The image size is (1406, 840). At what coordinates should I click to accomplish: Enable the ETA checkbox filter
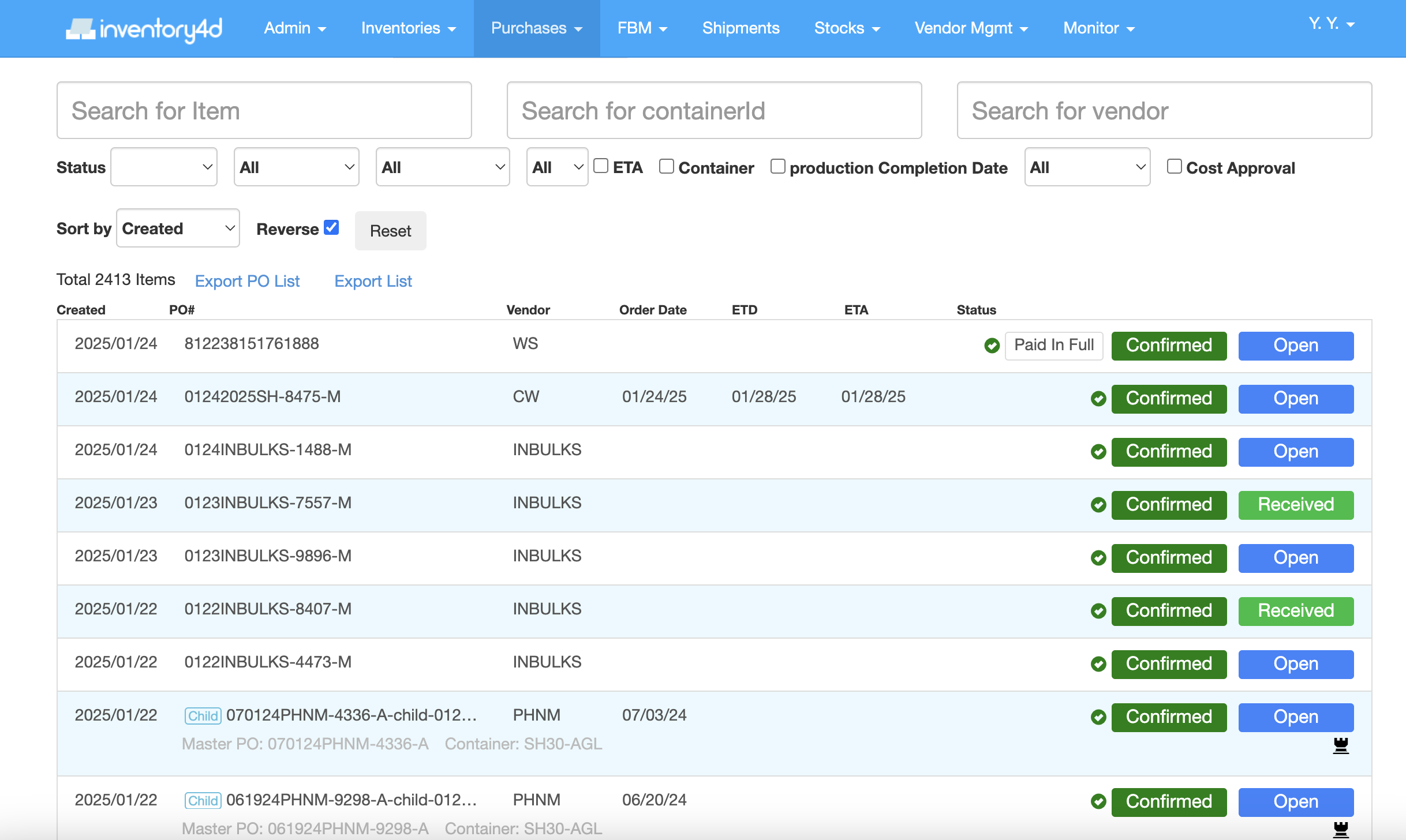click(601, 166)
